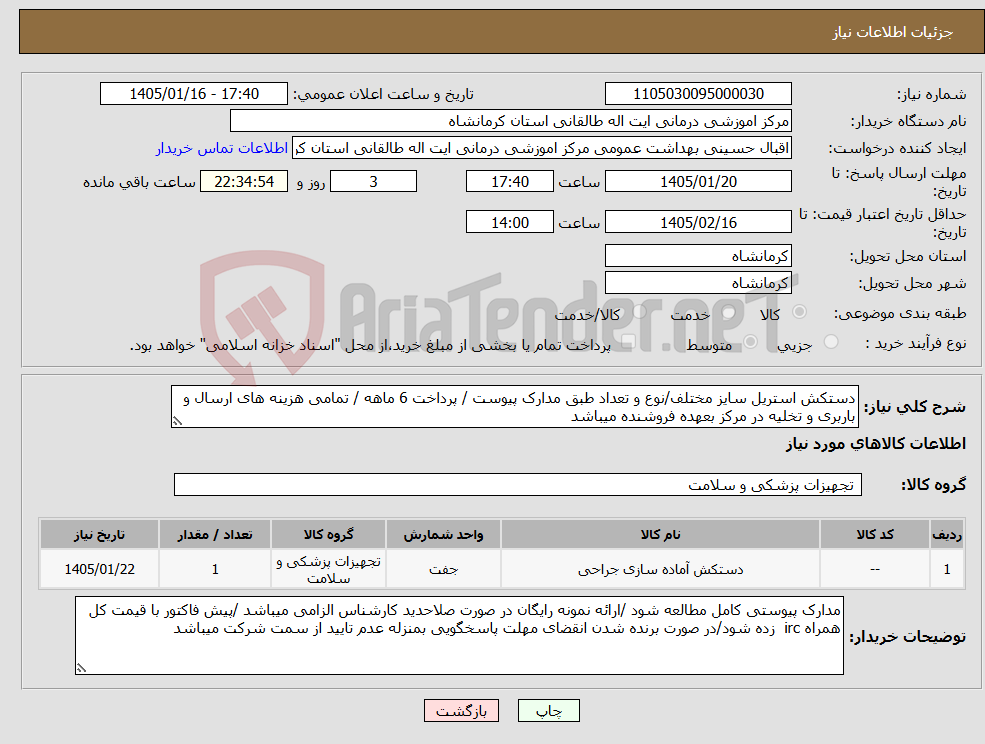Click the نوع فرآیند خرید label
Screen dimensions: 985x744
[x=916, y=343]
